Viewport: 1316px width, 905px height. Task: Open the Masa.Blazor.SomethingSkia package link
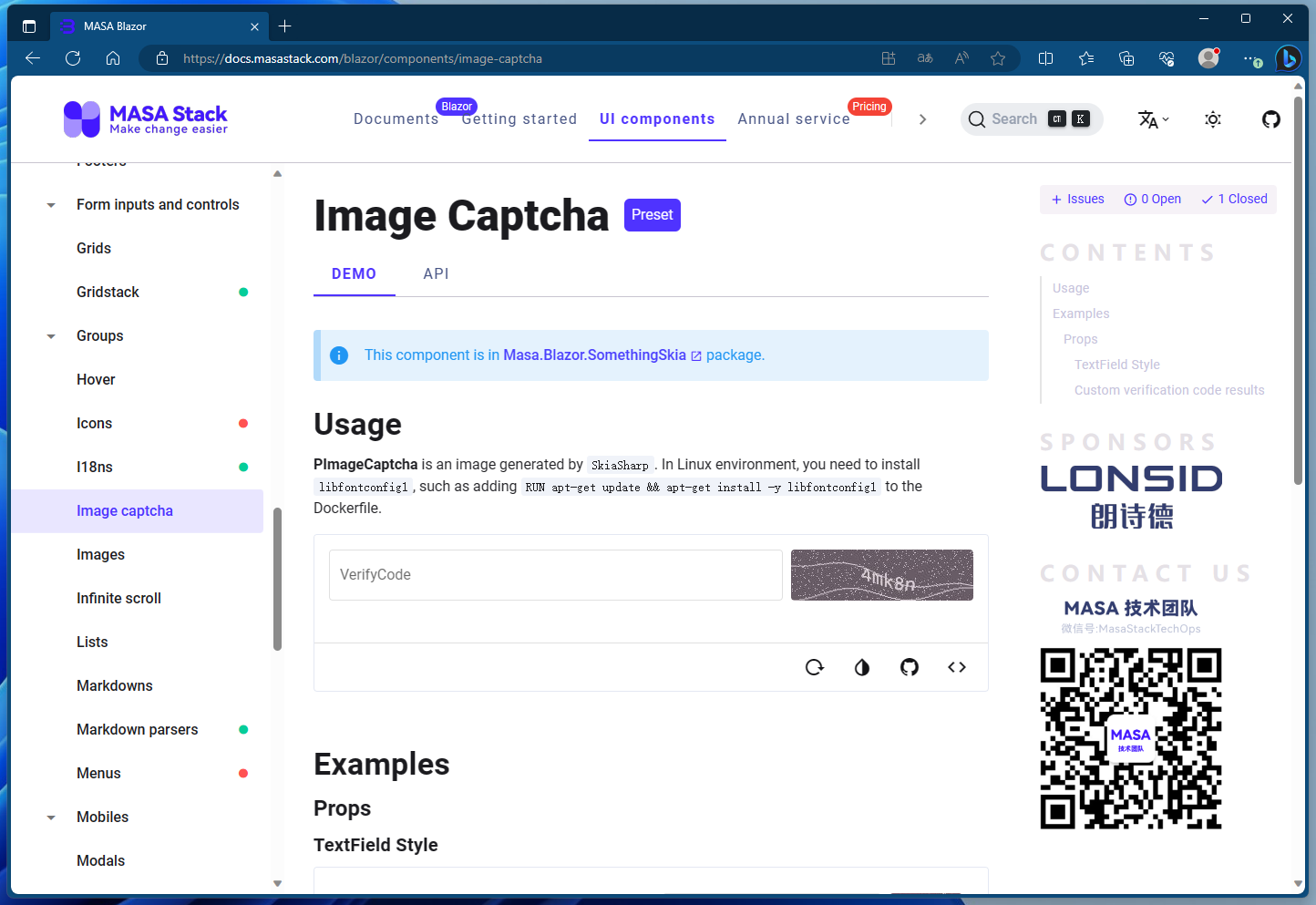pyautogui.click(x=594, y=355)
